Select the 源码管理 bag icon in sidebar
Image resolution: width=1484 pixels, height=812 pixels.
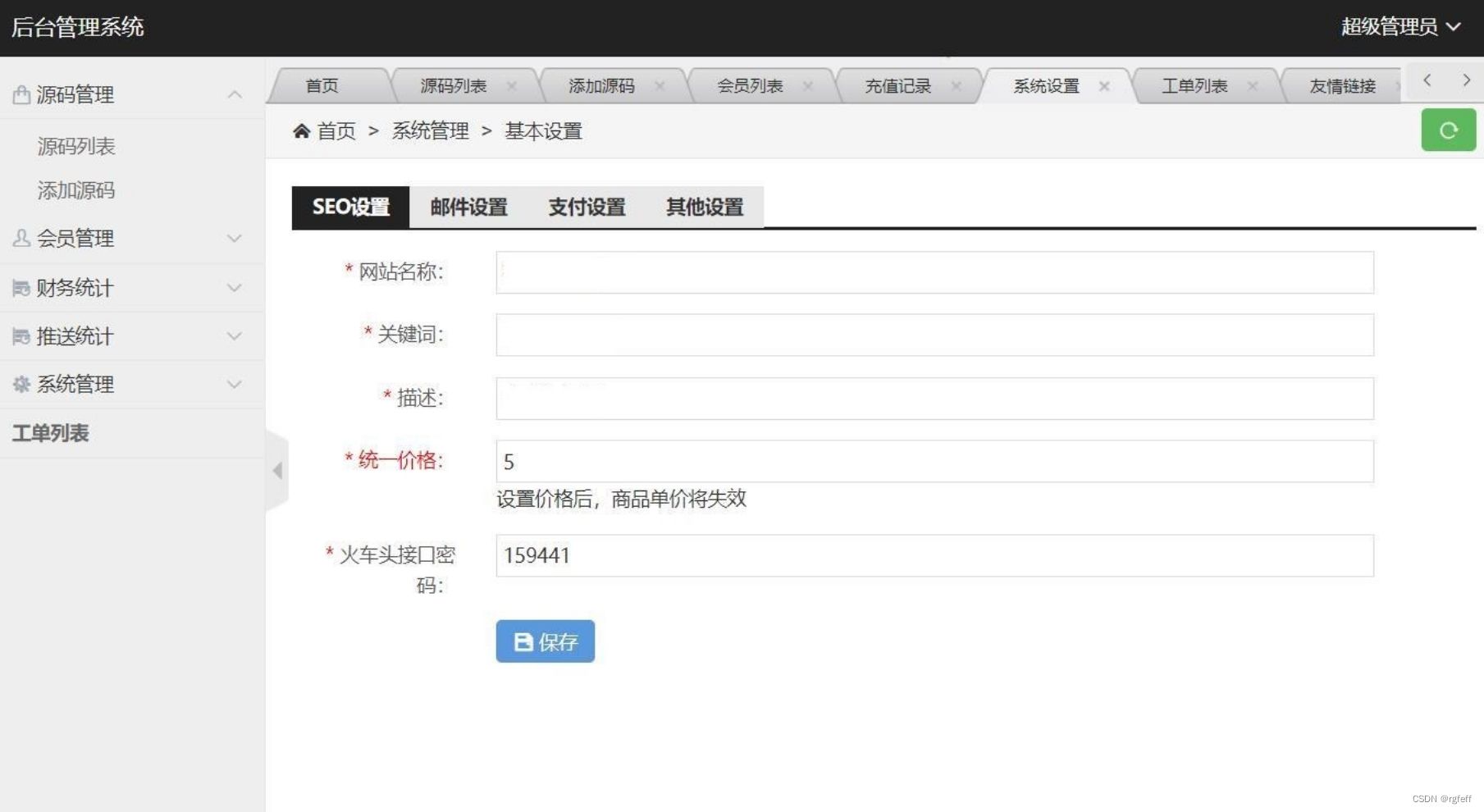[x=20, y=94]
